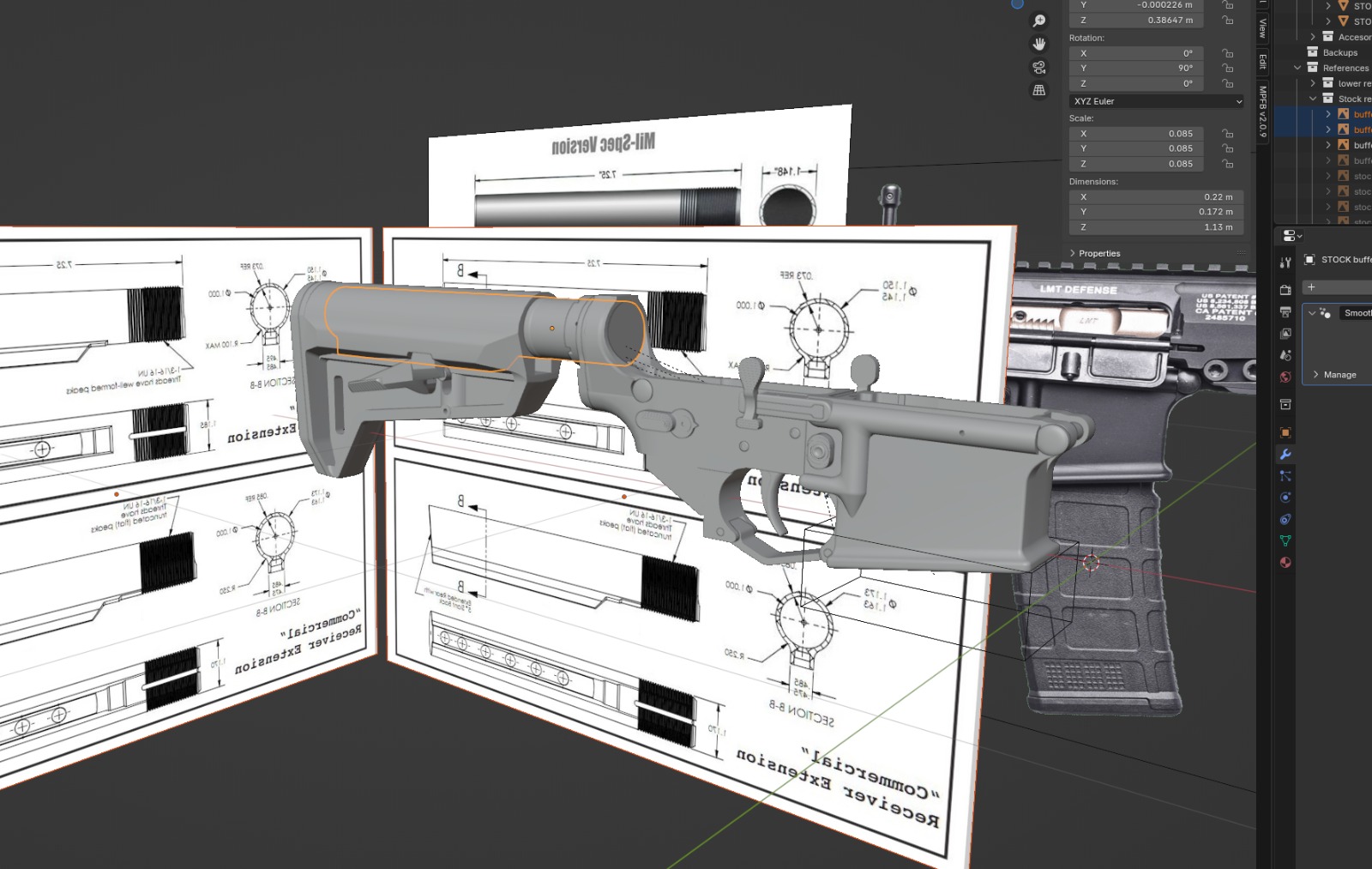Click the Dimensions X 0.22 m field
1372x869 pixels.
(1157, 196)
